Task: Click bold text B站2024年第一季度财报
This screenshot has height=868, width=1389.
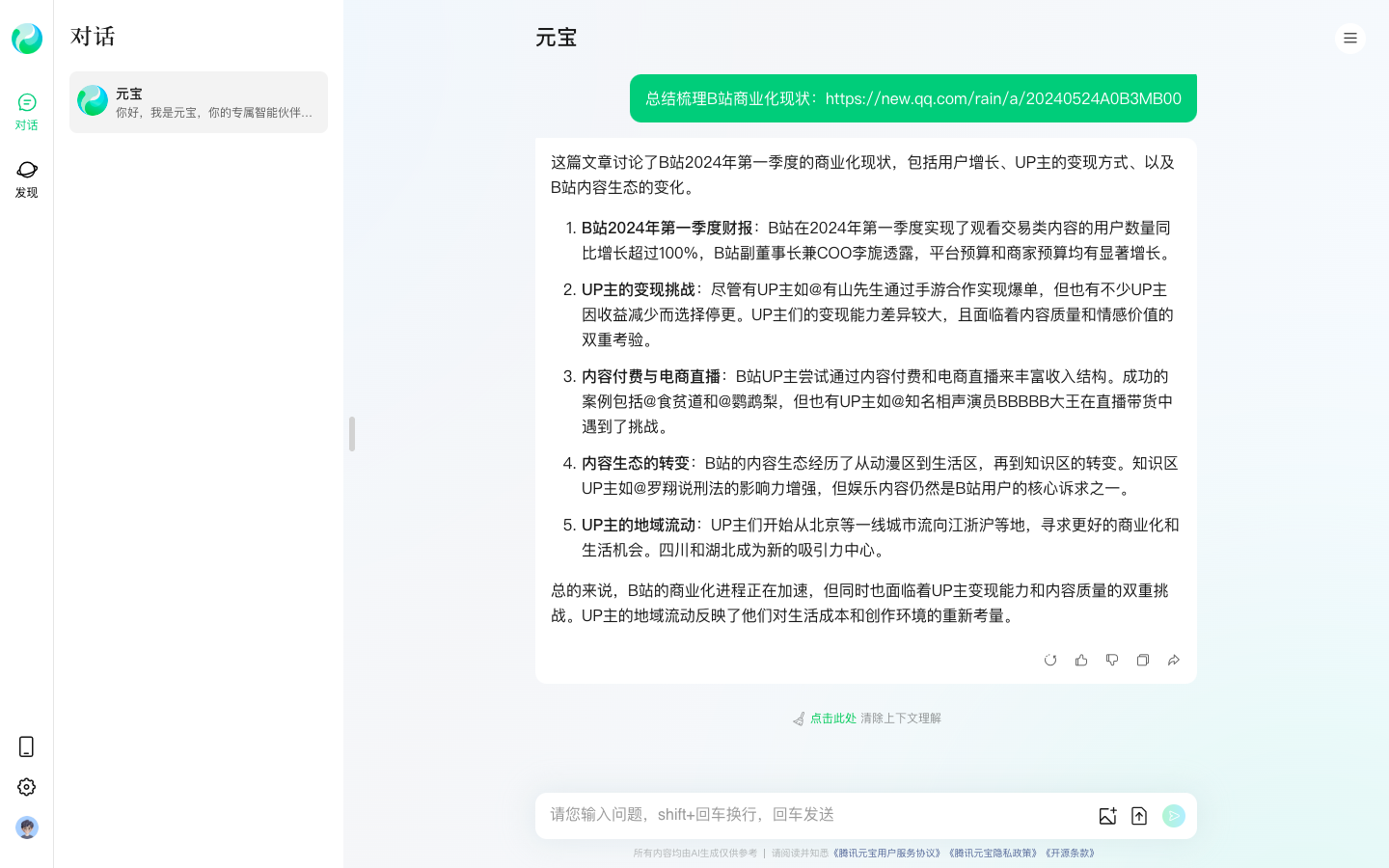Action: 667,228
